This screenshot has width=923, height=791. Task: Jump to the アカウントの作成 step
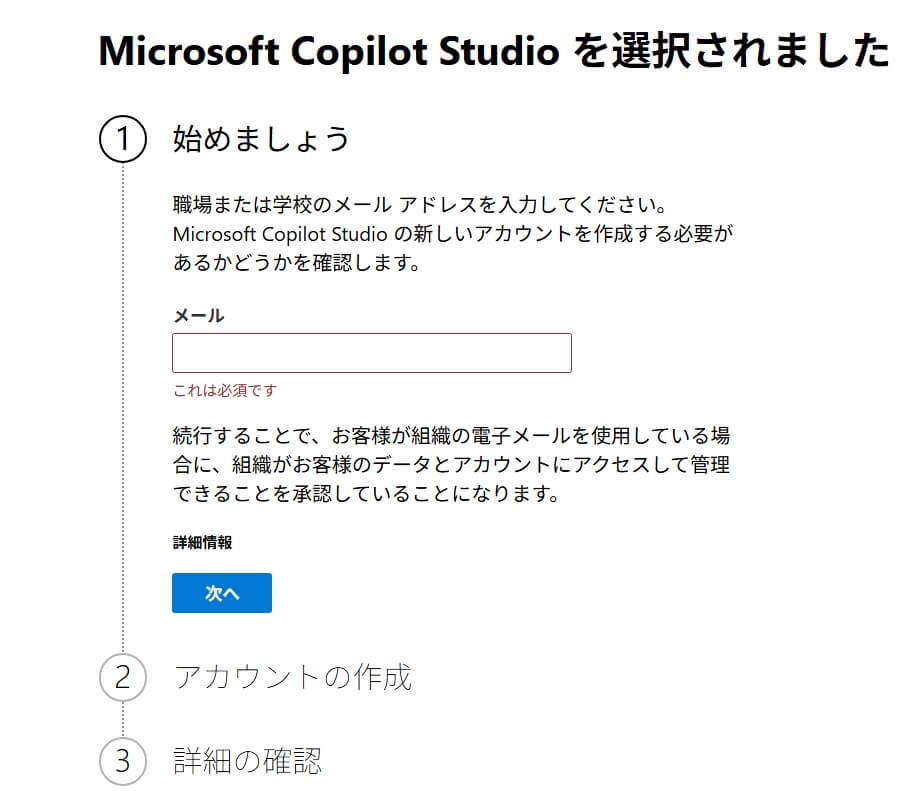click(x=292, y=677)
